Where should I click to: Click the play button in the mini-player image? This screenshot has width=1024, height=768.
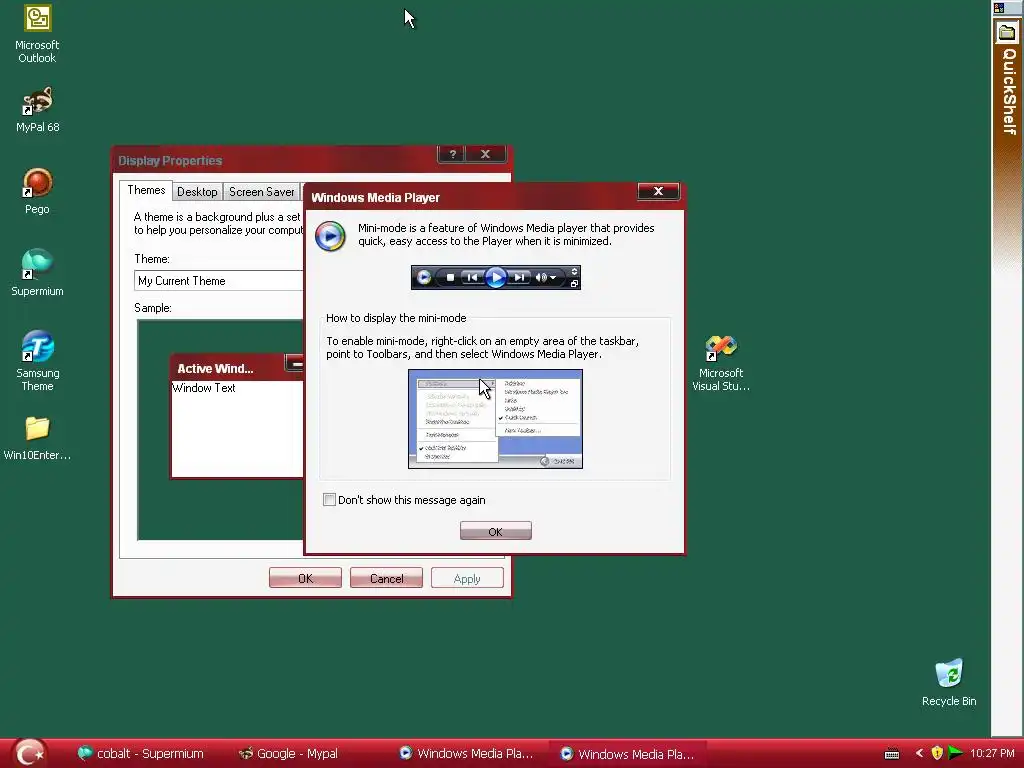pyautogui.click(x=496, y=278)
